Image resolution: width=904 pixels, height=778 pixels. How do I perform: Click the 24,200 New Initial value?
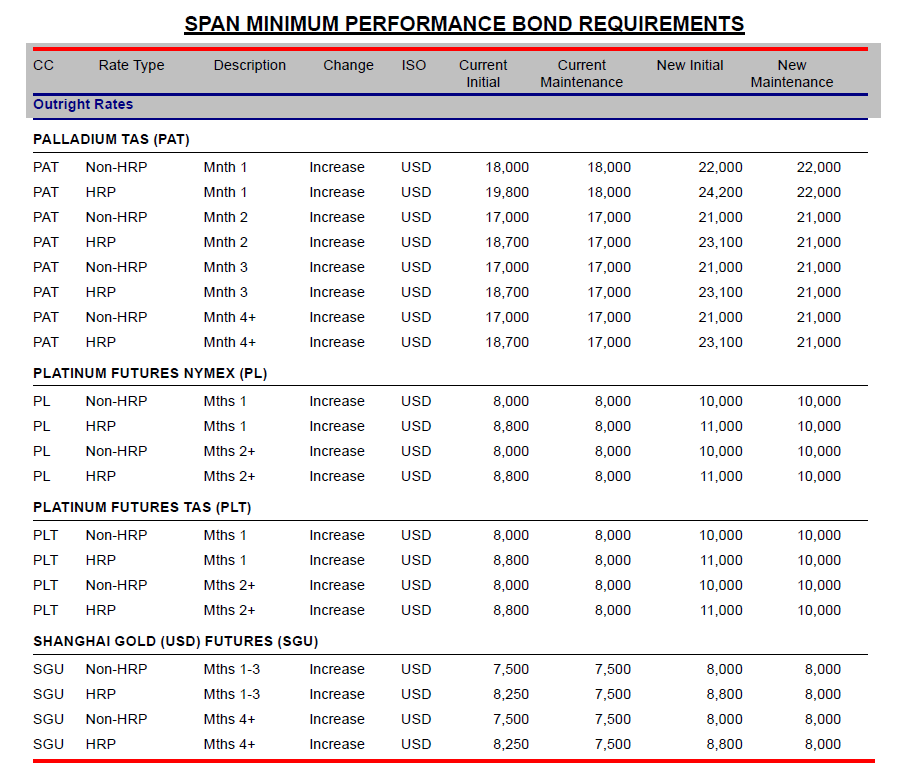pyautogui.click(x=720, y=193)
